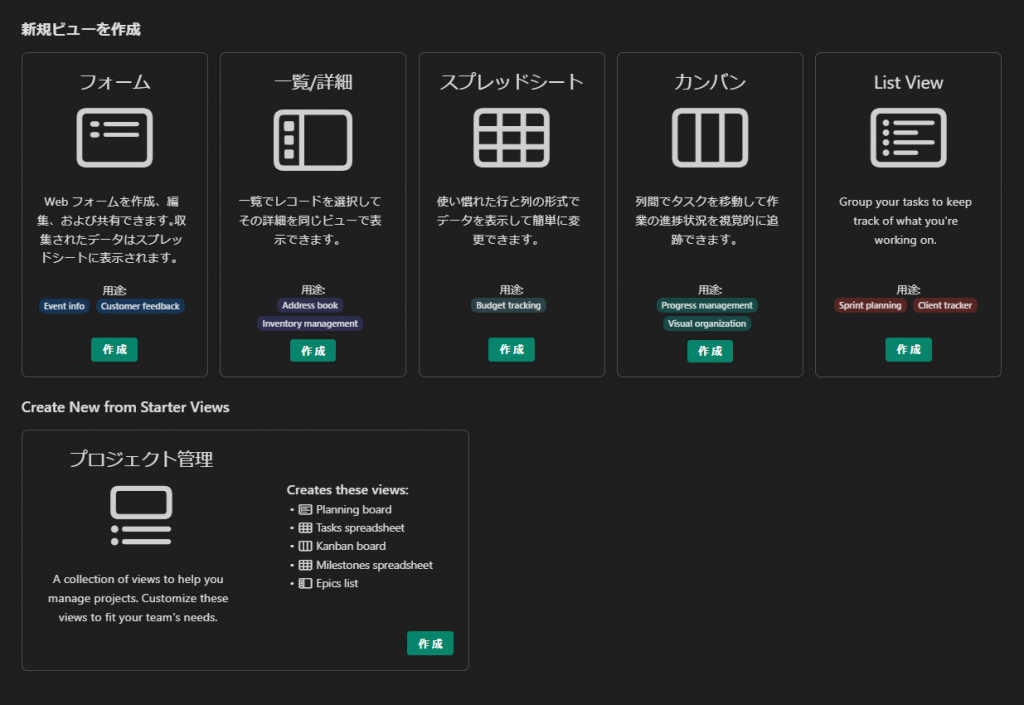1024x705 pixels.
Task: Click the Milestones spreadsheet text
Action: pyautogui.click(x=374, y=565)
